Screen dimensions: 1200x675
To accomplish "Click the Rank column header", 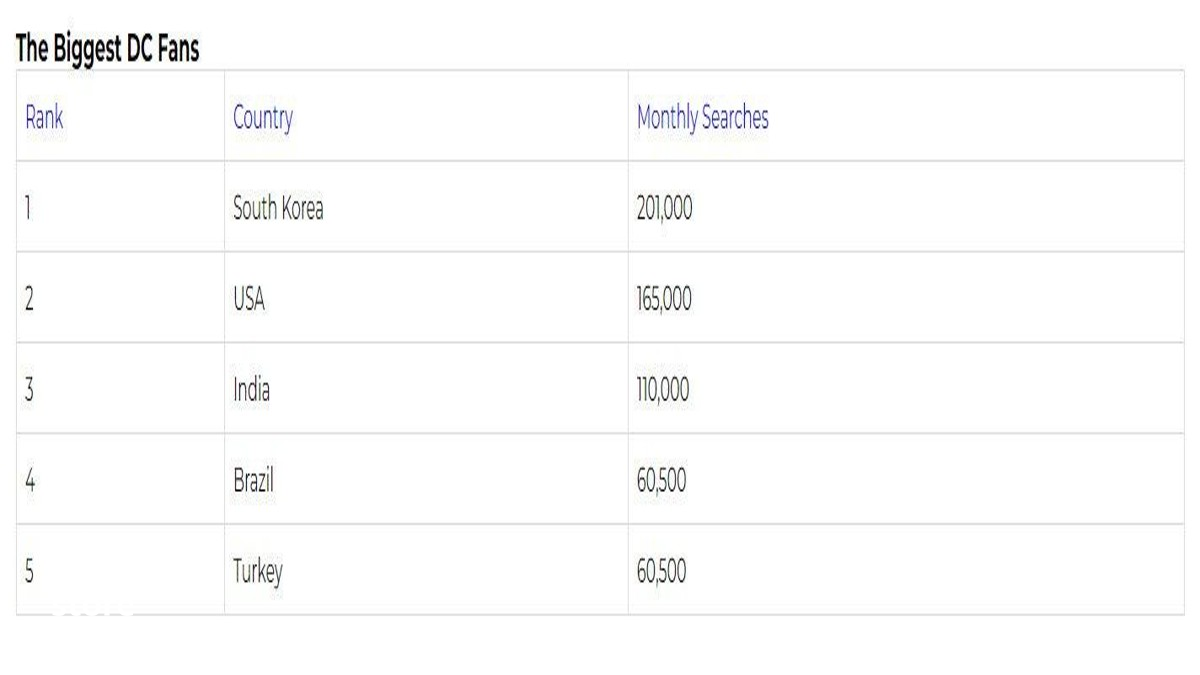I will 44,118.
